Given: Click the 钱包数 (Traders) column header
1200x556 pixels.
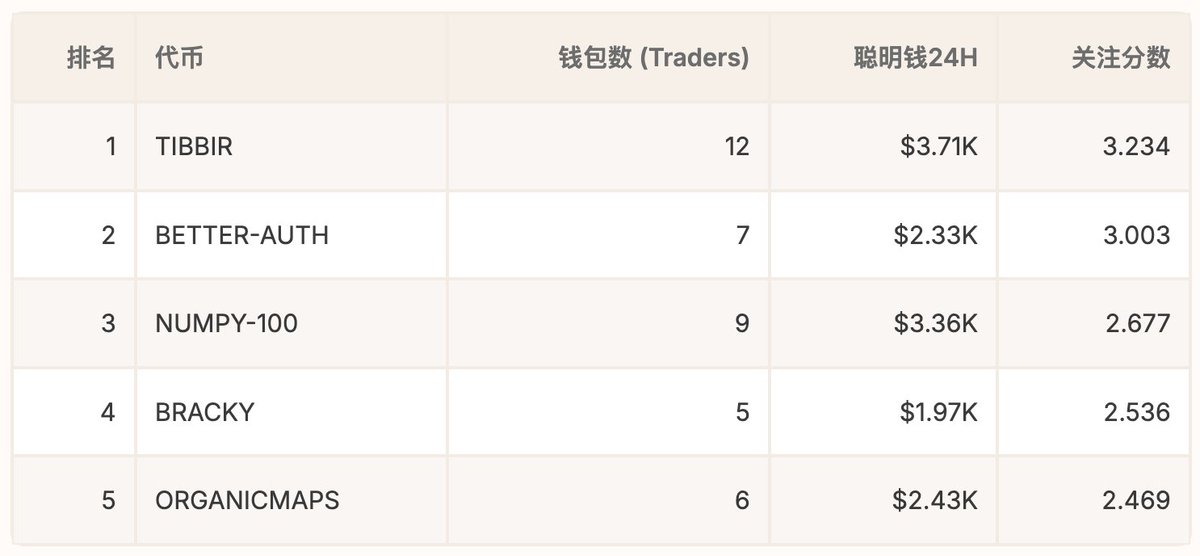Looking at the screenshot, I should tap(654, 59).
